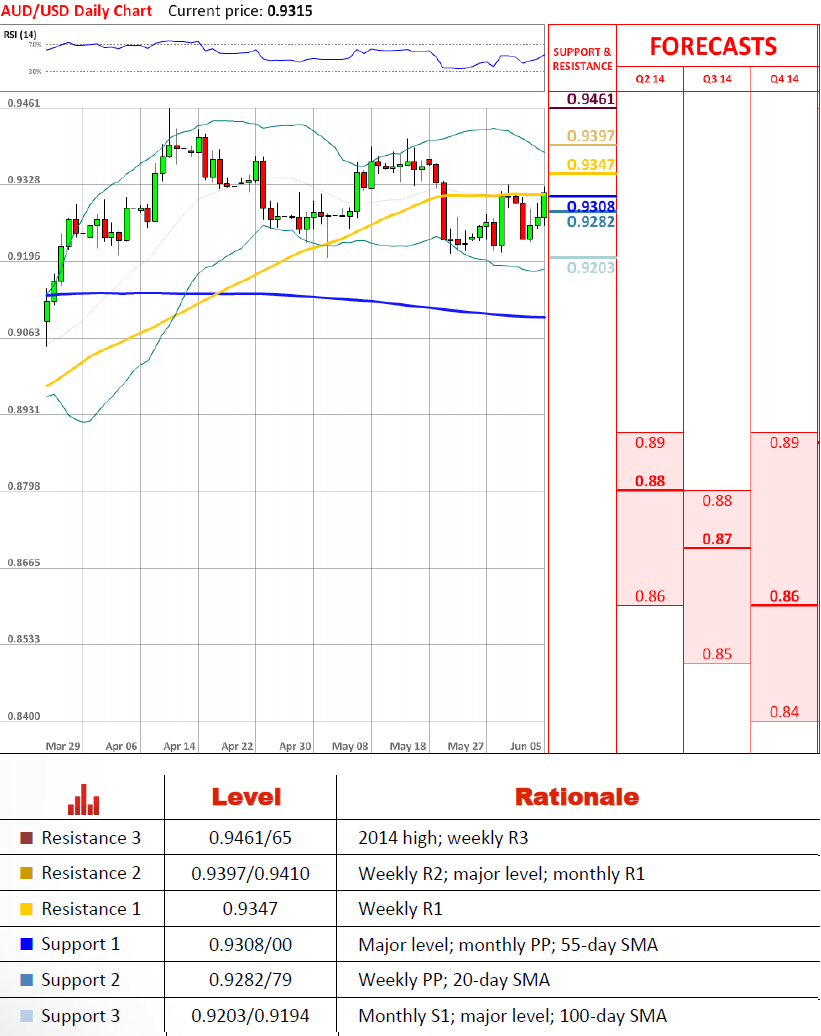Click the 0.9308 support level label
The height and width of the screenshot is (1036, 821).
[x=590, y=206]
